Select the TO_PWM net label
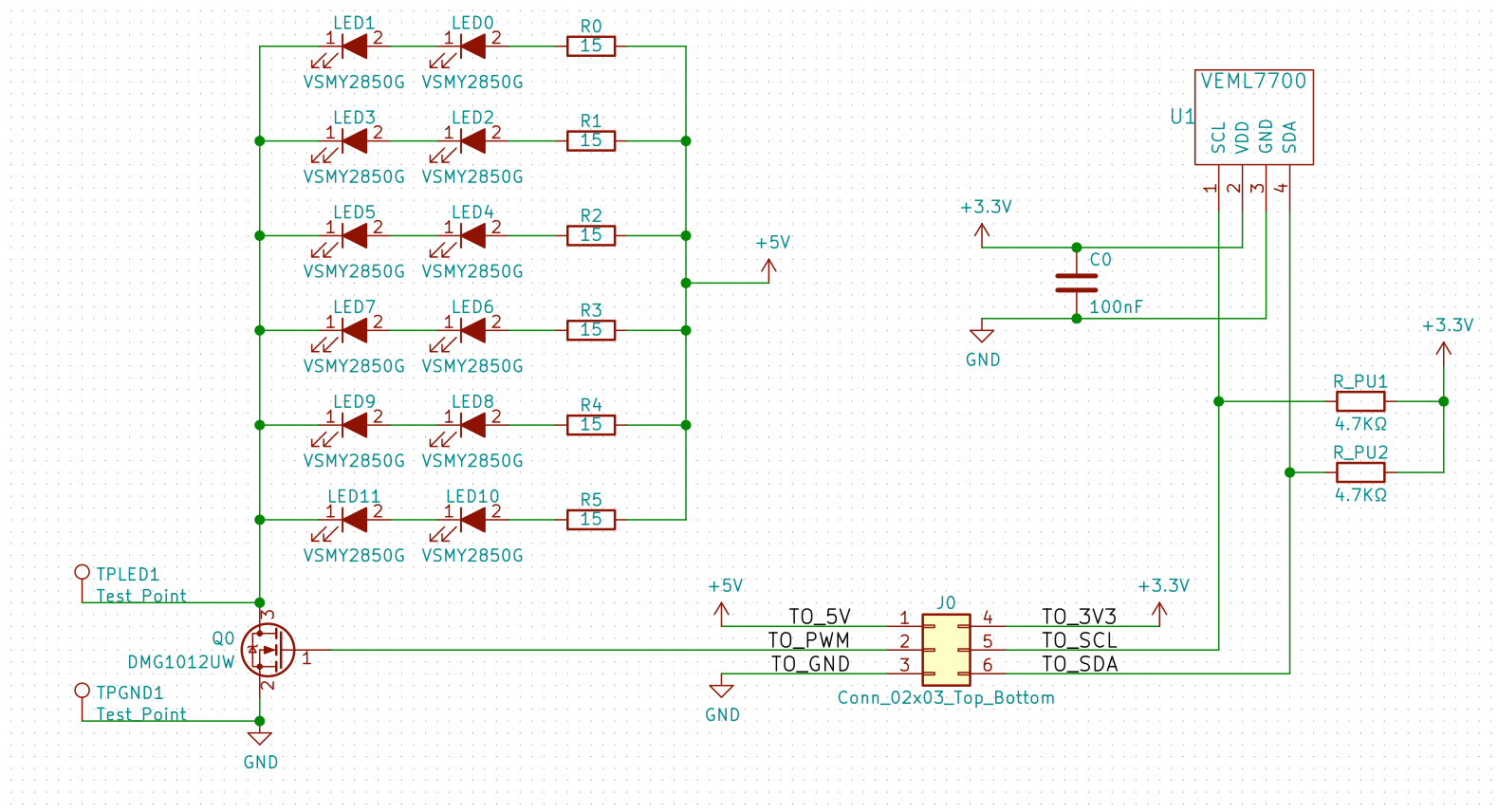 (809, 640)
